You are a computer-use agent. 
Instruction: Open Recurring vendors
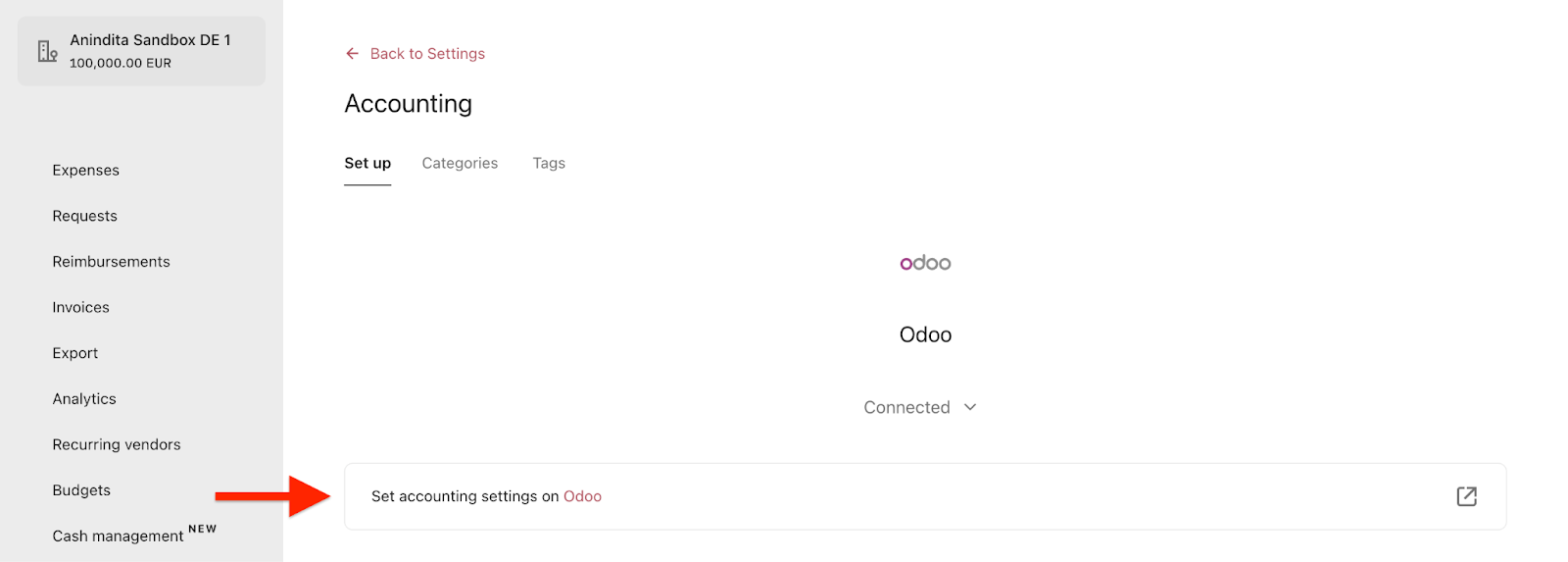117,445
